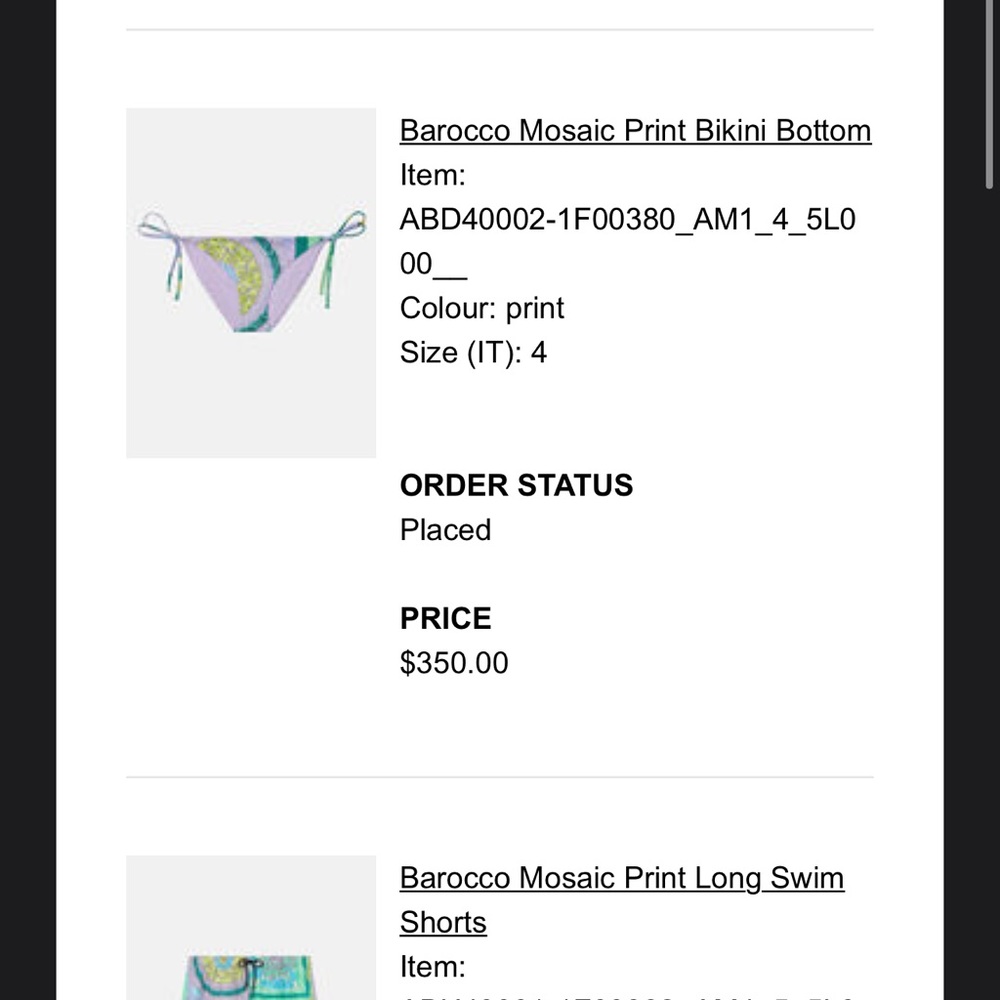Click the top divider line above the bikini listing
Viewport: 1000px width, 1000px height.
499,31
